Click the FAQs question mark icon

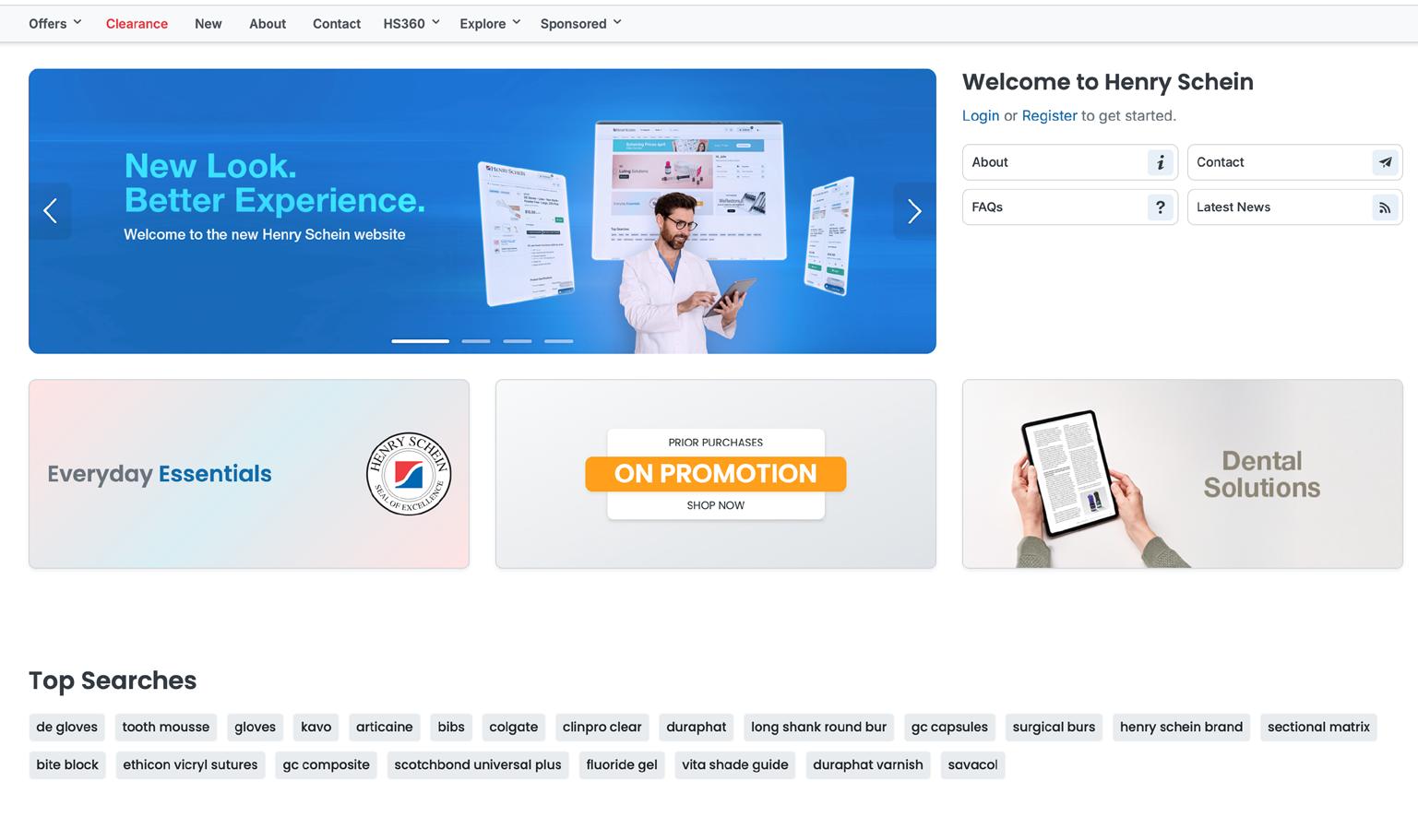click(x=1161, y=207)
